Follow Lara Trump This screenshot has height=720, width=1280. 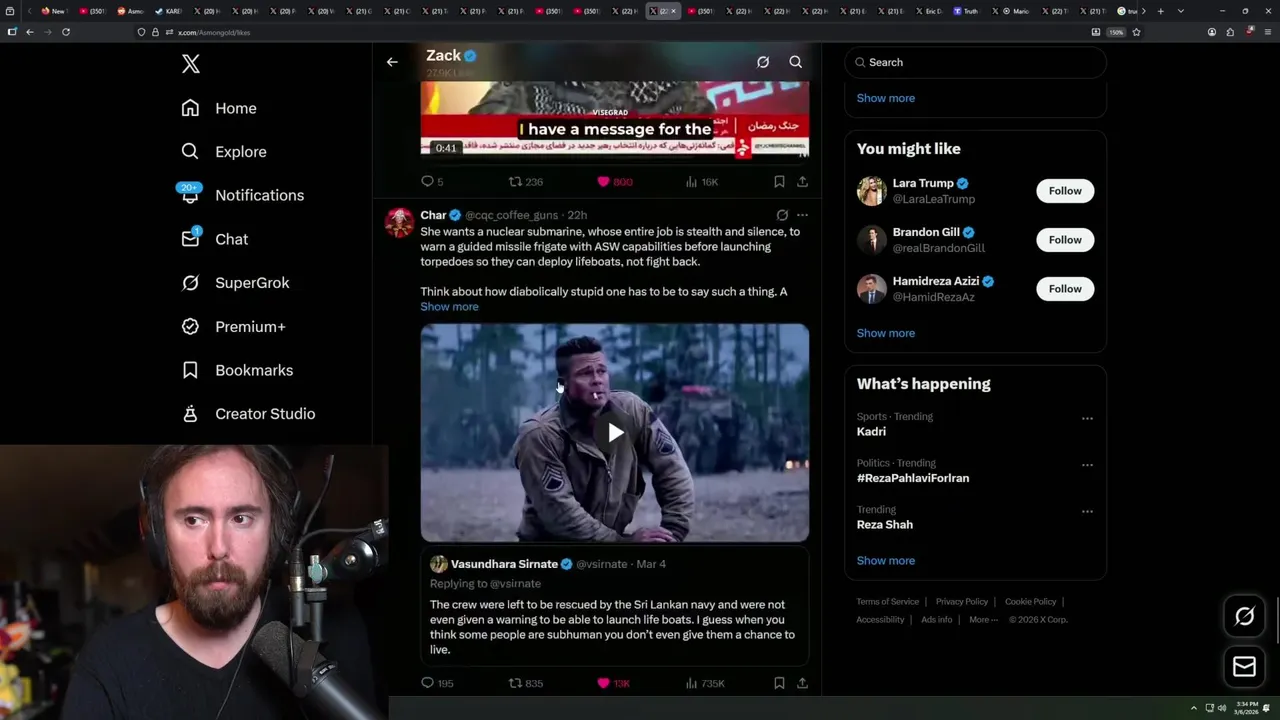point(1065,191)
